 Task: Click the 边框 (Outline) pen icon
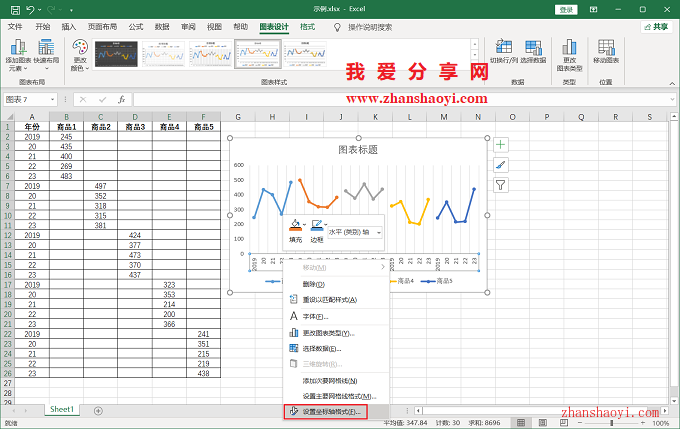tap(317, 226)
